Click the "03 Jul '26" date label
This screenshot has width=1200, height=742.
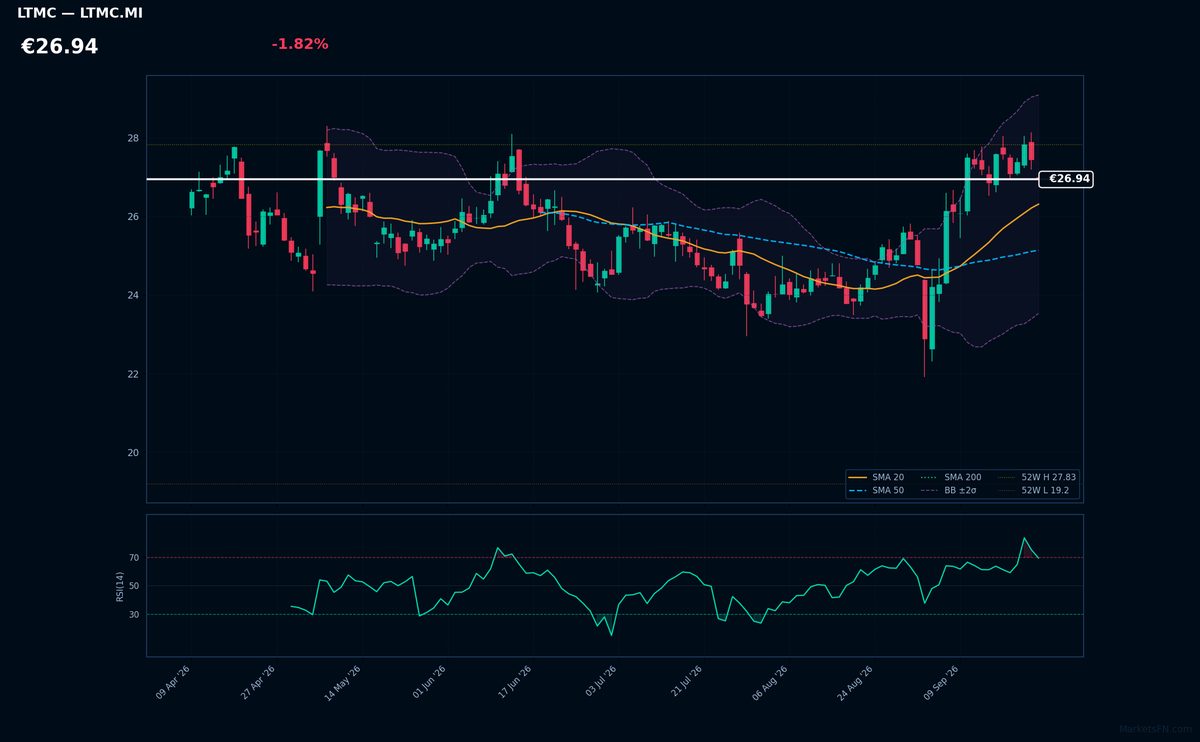coord(600,683)
